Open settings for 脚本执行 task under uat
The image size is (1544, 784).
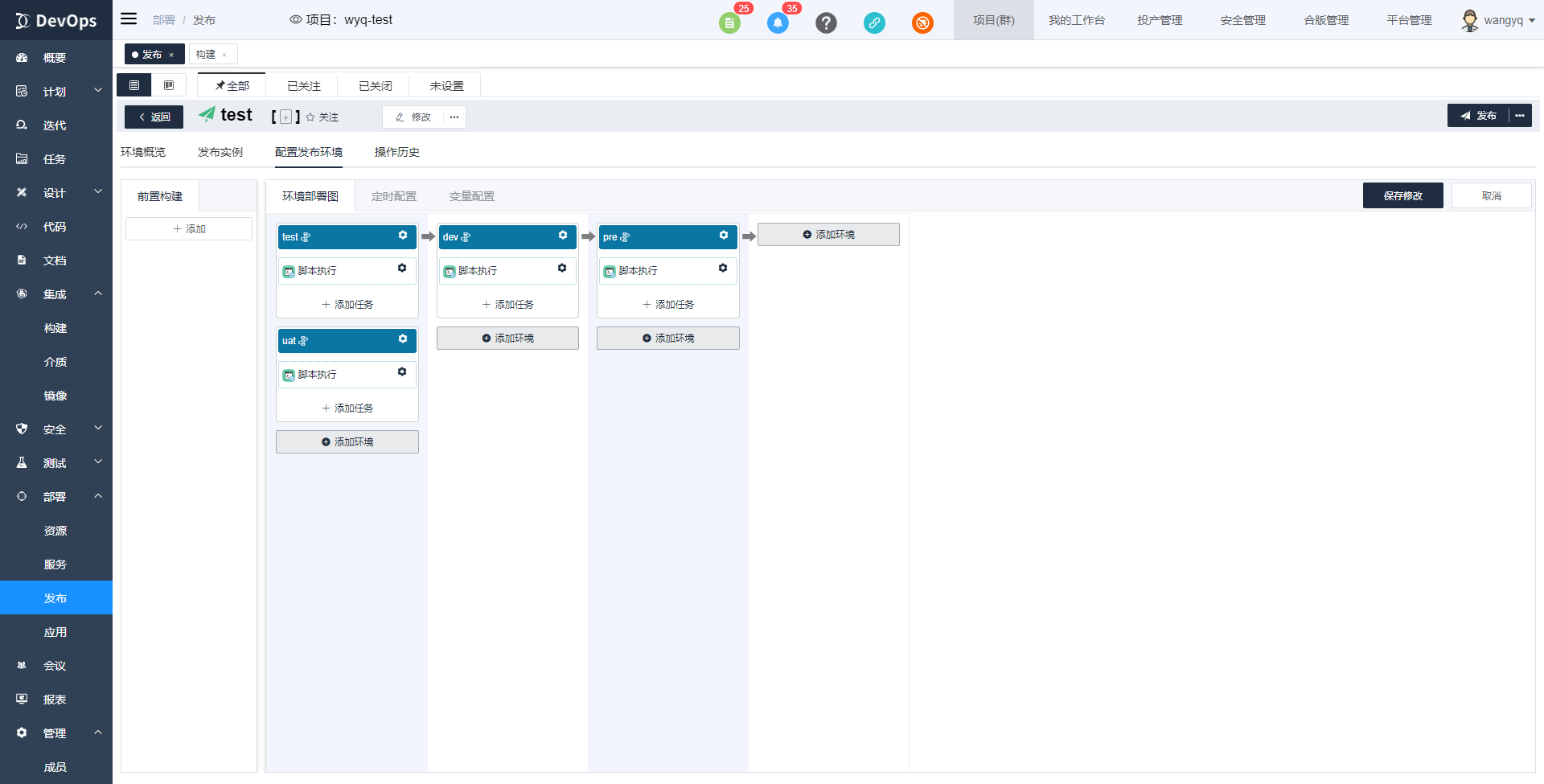pyautogui.click(x=401, y=372)
